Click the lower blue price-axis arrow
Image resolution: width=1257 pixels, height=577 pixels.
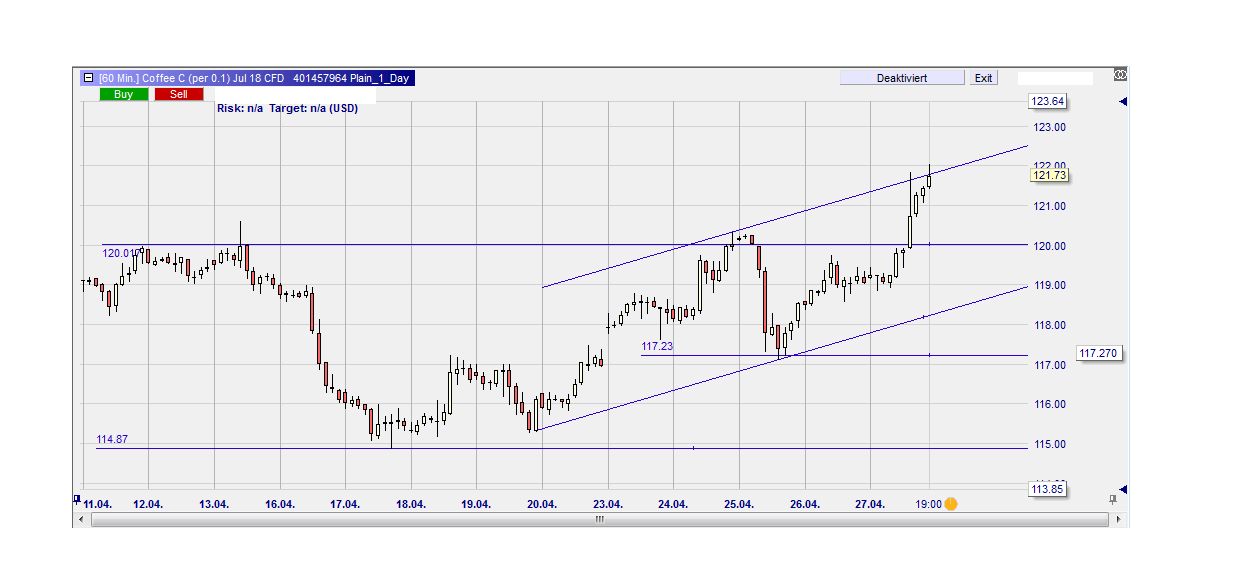point(1123,489)
